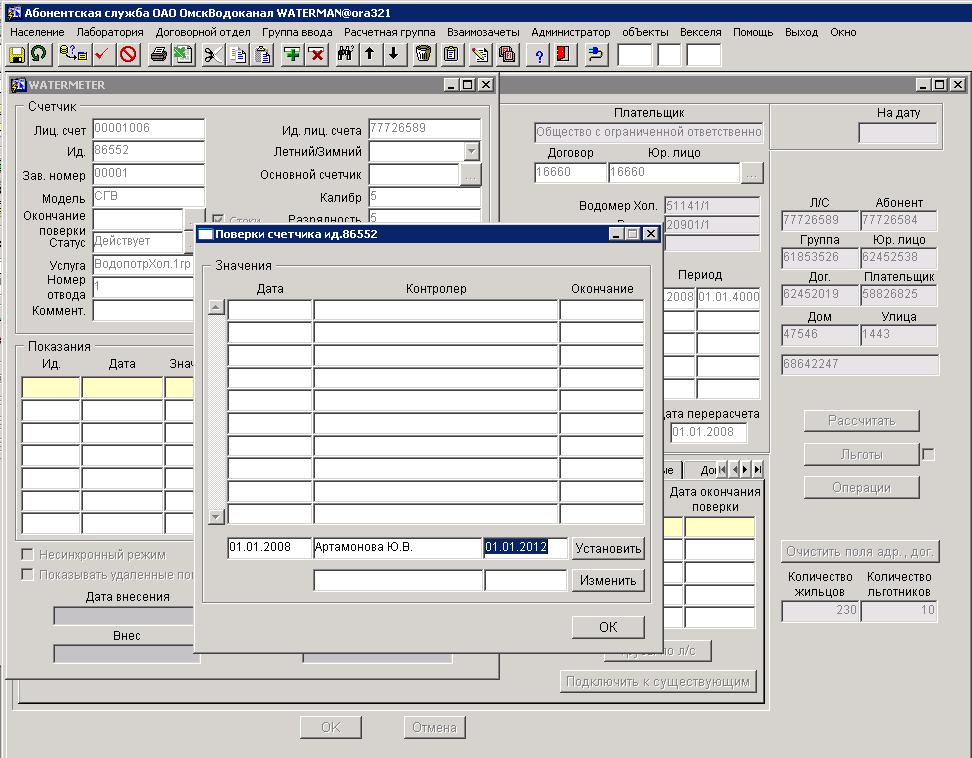Click the green Refresh arrow icon
Image resolution: width=972 pixels, height=758 pixels.
pos(39,54)
